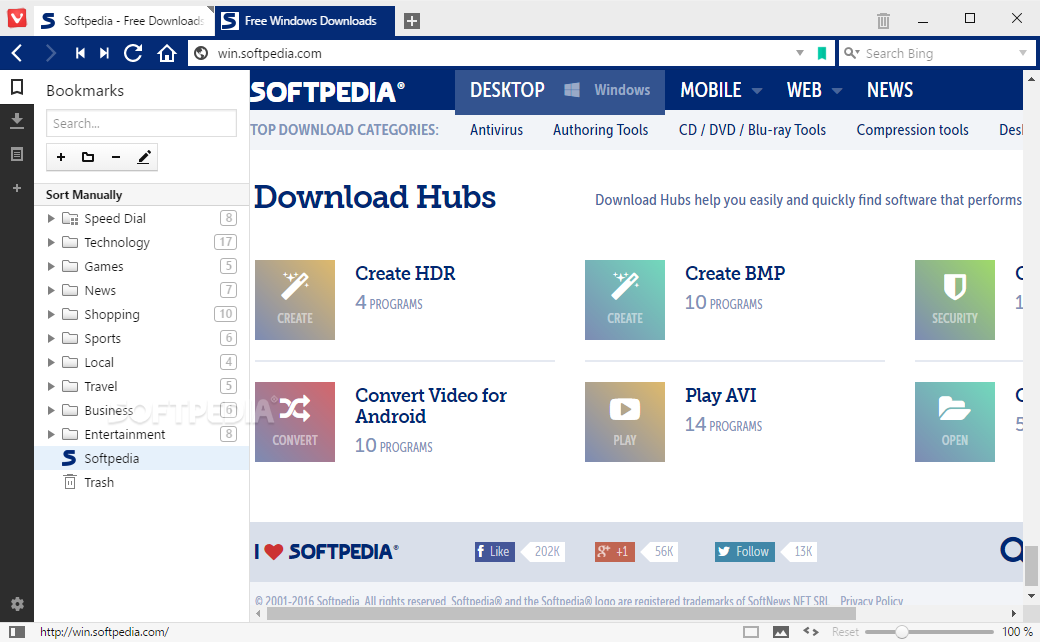Open the Antivirus category link
Image resolution: width=1040 pixels, height=642 pixels.
496,130
